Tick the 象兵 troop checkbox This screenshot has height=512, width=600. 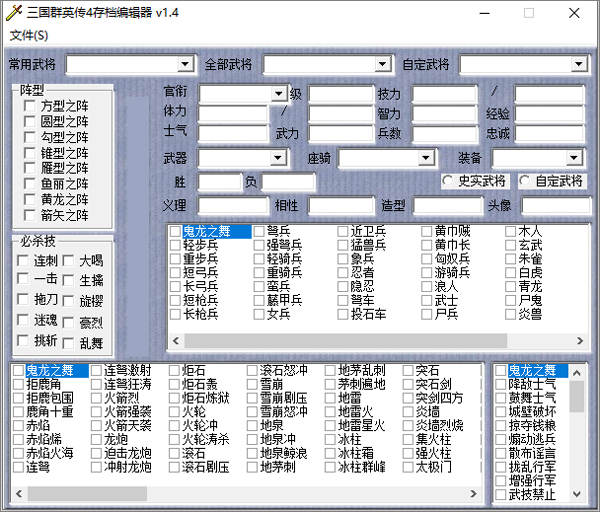point(343,259)
